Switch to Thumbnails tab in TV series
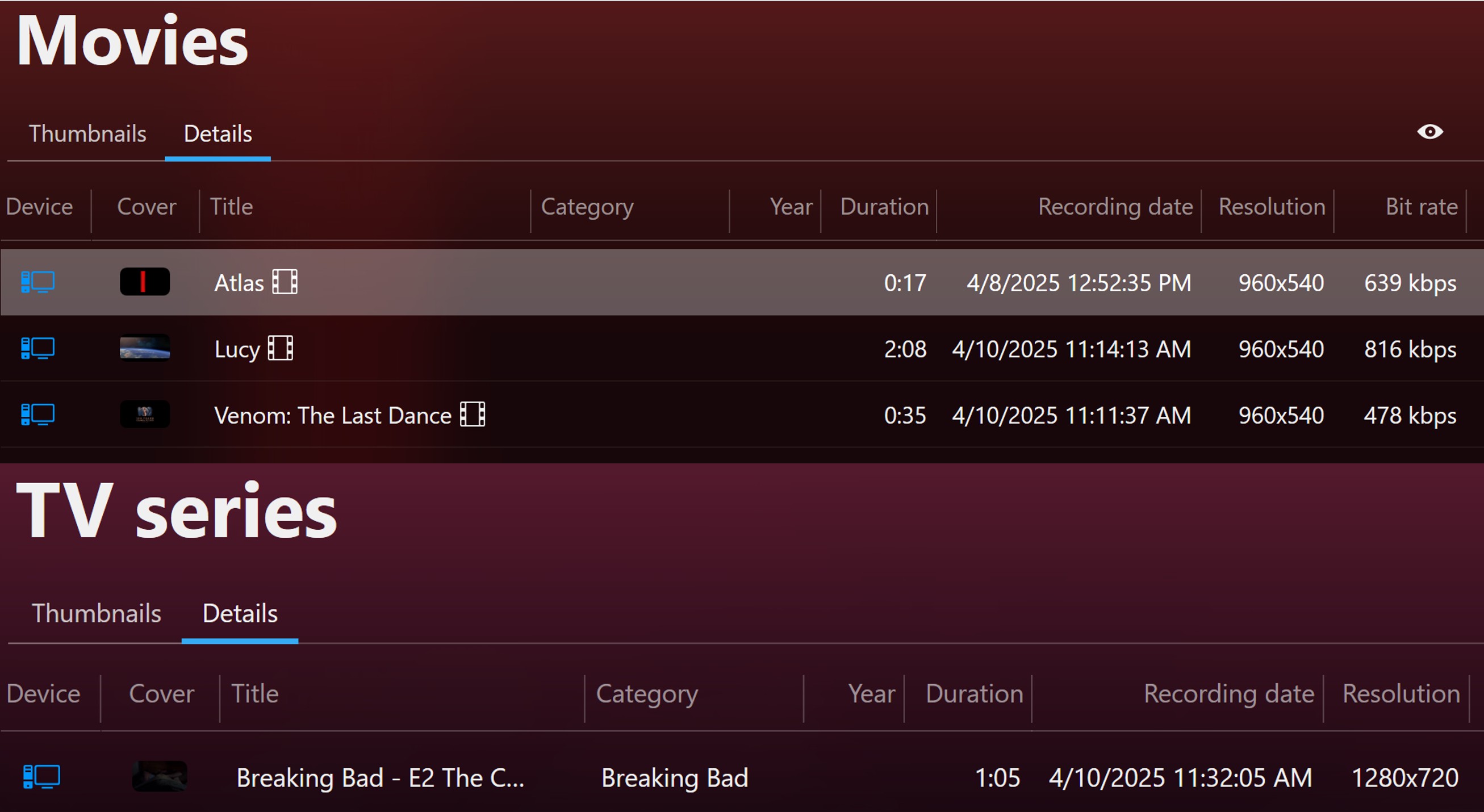1484x812 pixels. (x=96, y=613)
